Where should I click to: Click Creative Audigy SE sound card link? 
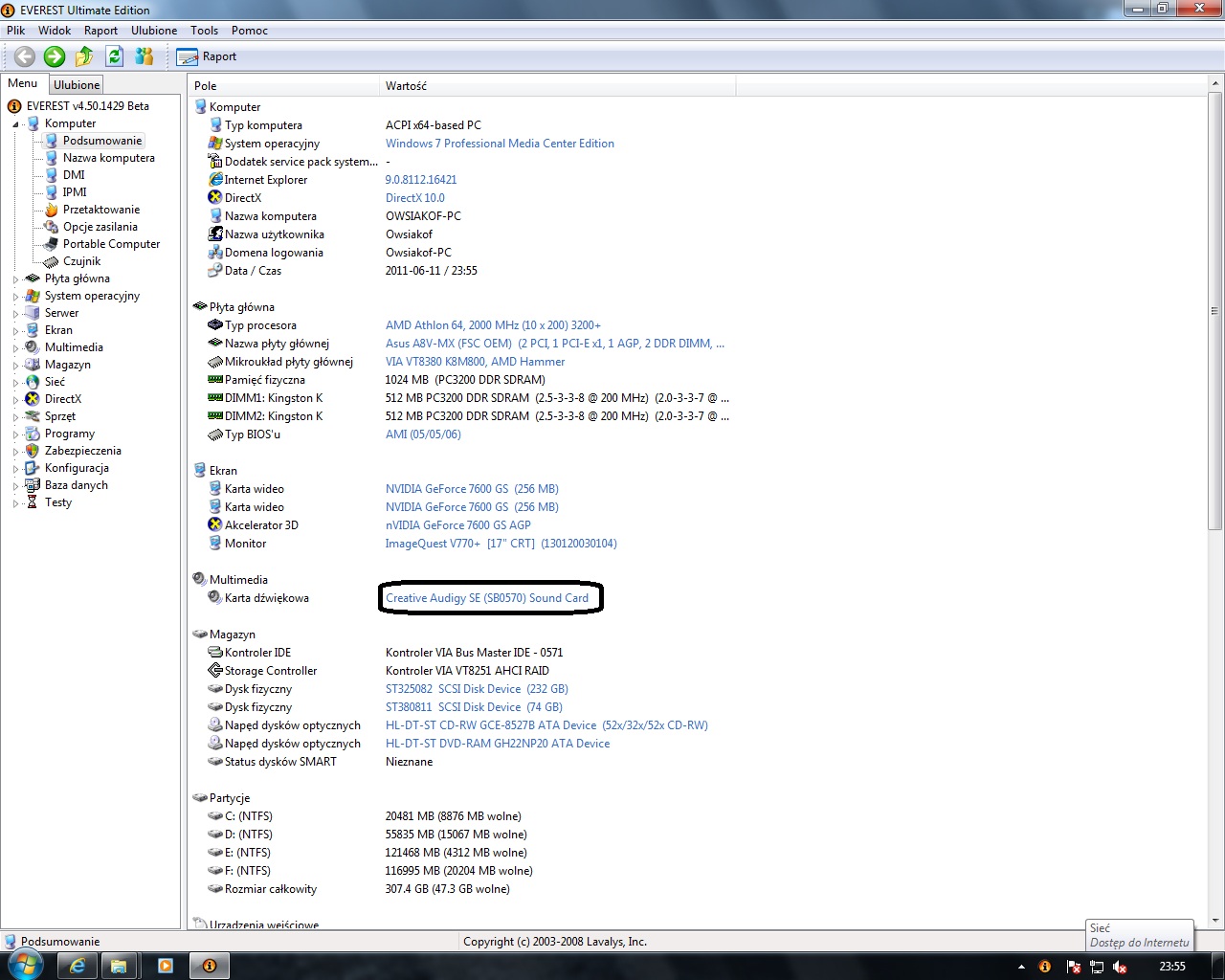tap(487, 598)
